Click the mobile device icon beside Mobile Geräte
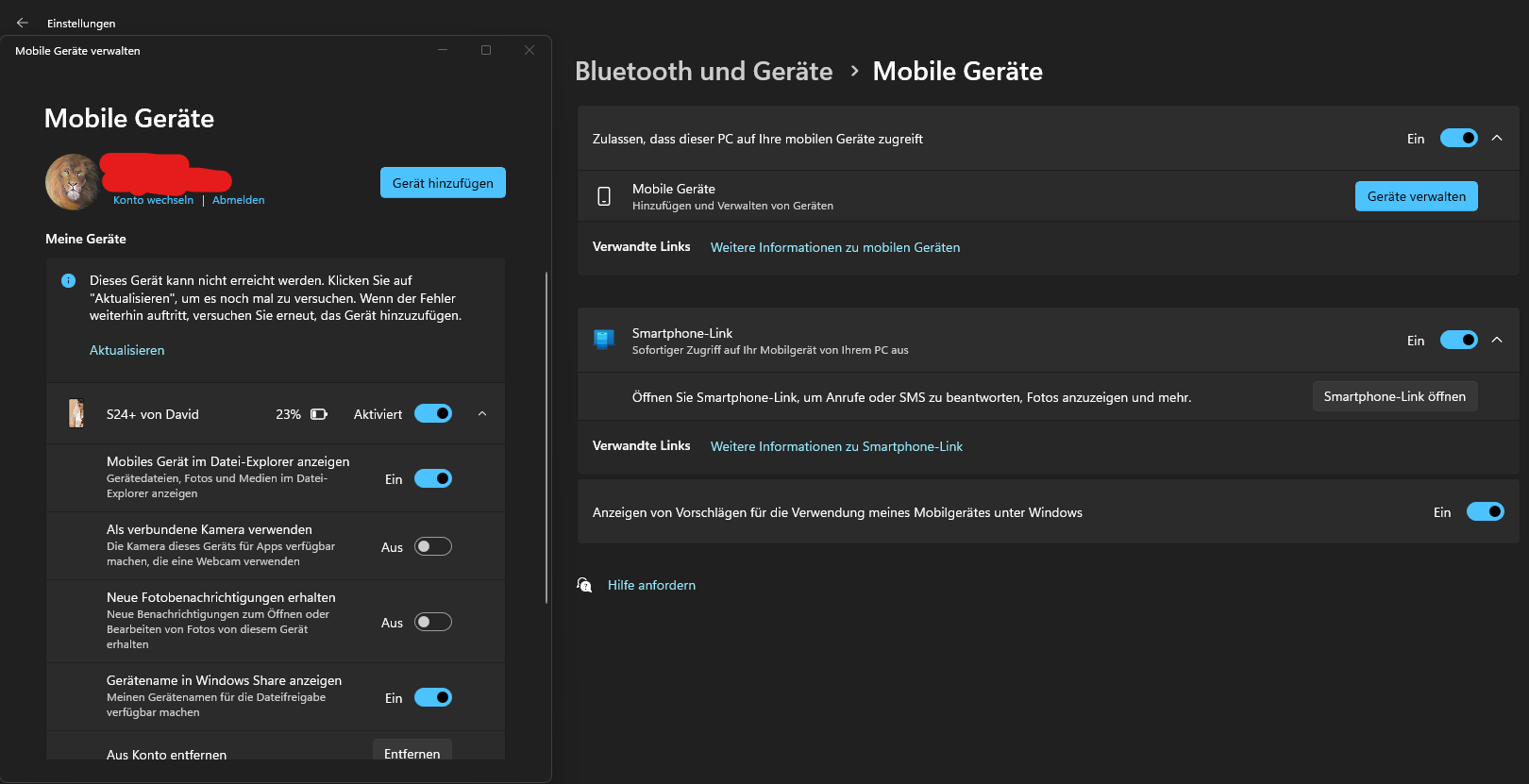This screenshot has height=784, width=1529. (x=604, y=196)
